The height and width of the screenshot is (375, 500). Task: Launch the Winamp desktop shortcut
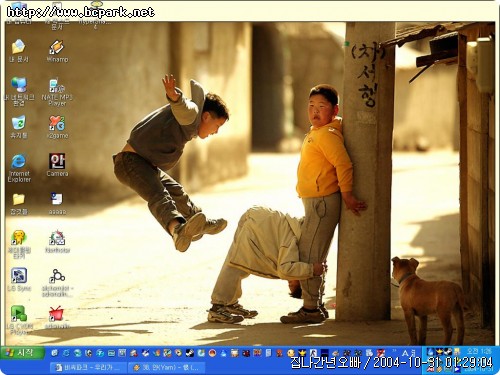(57, 51)
